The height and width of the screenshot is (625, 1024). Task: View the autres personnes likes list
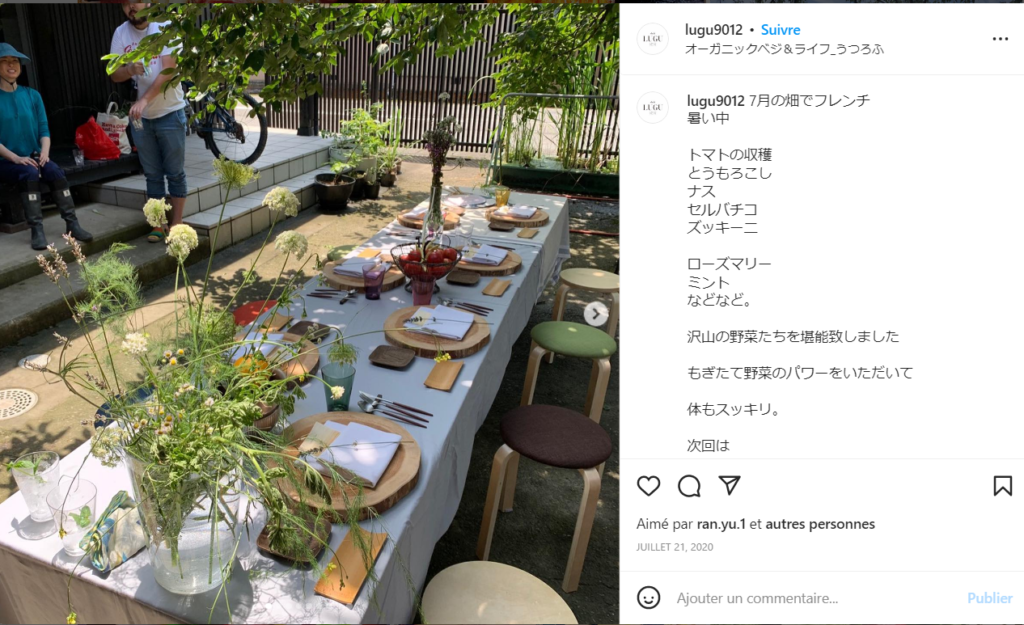pos(820,524)
